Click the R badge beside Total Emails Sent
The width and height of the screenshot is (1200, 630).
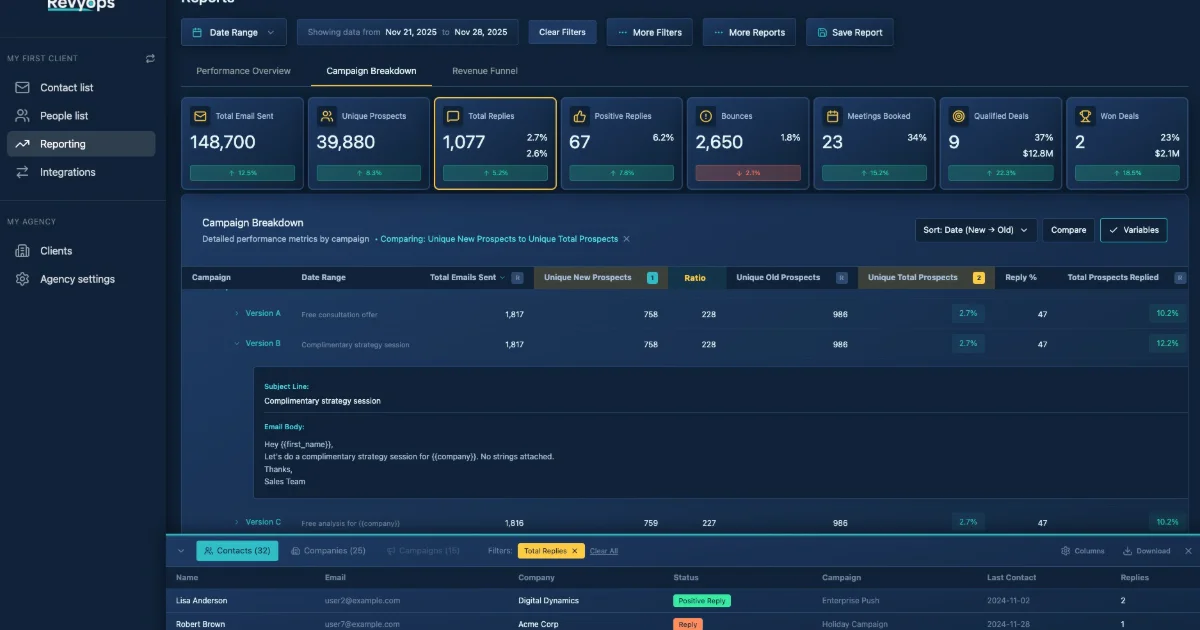517,278
